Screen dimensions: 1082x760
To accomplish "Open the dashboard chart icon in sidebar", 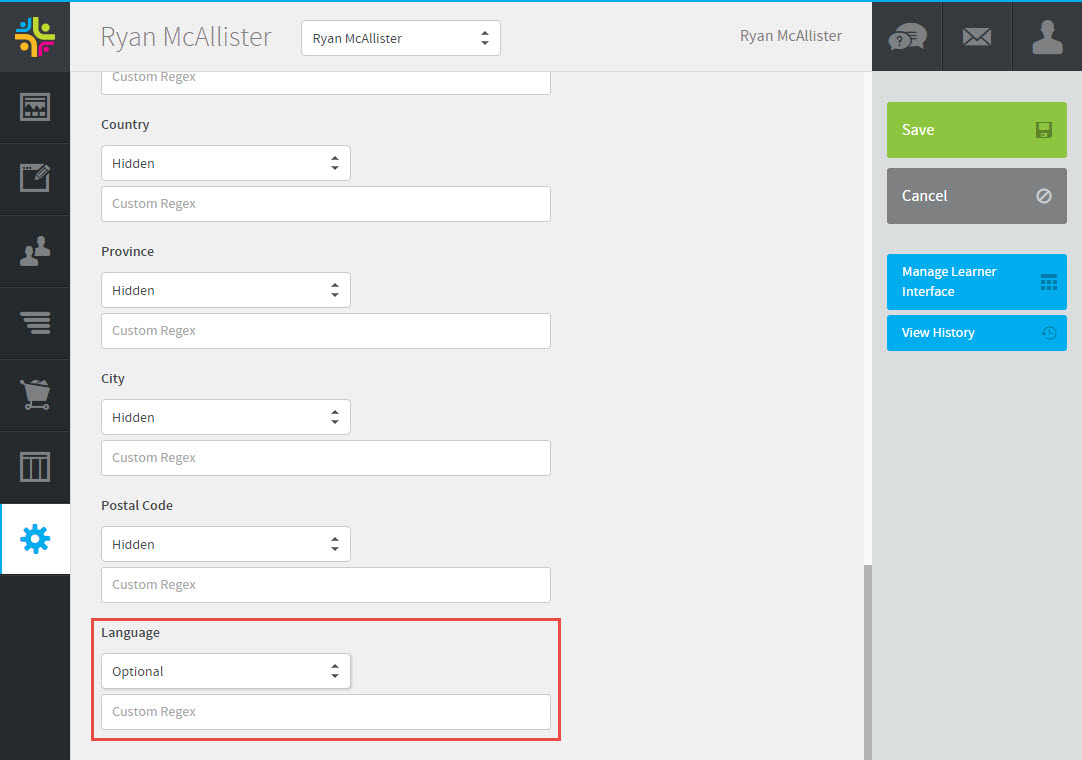I will (x=35, y=107).
